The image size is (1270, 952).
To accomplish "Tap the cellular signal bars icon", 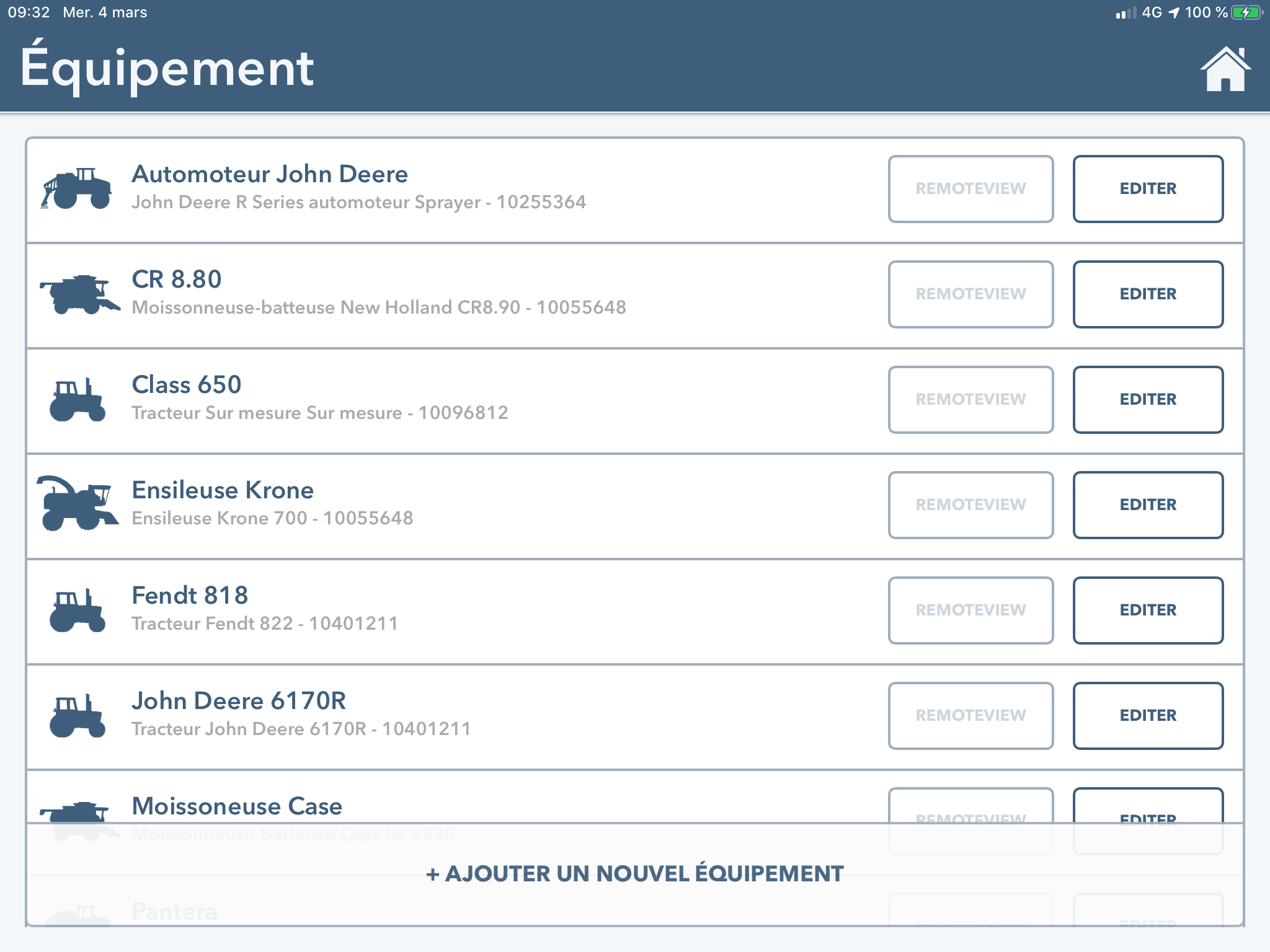I will click(1126, 12).
